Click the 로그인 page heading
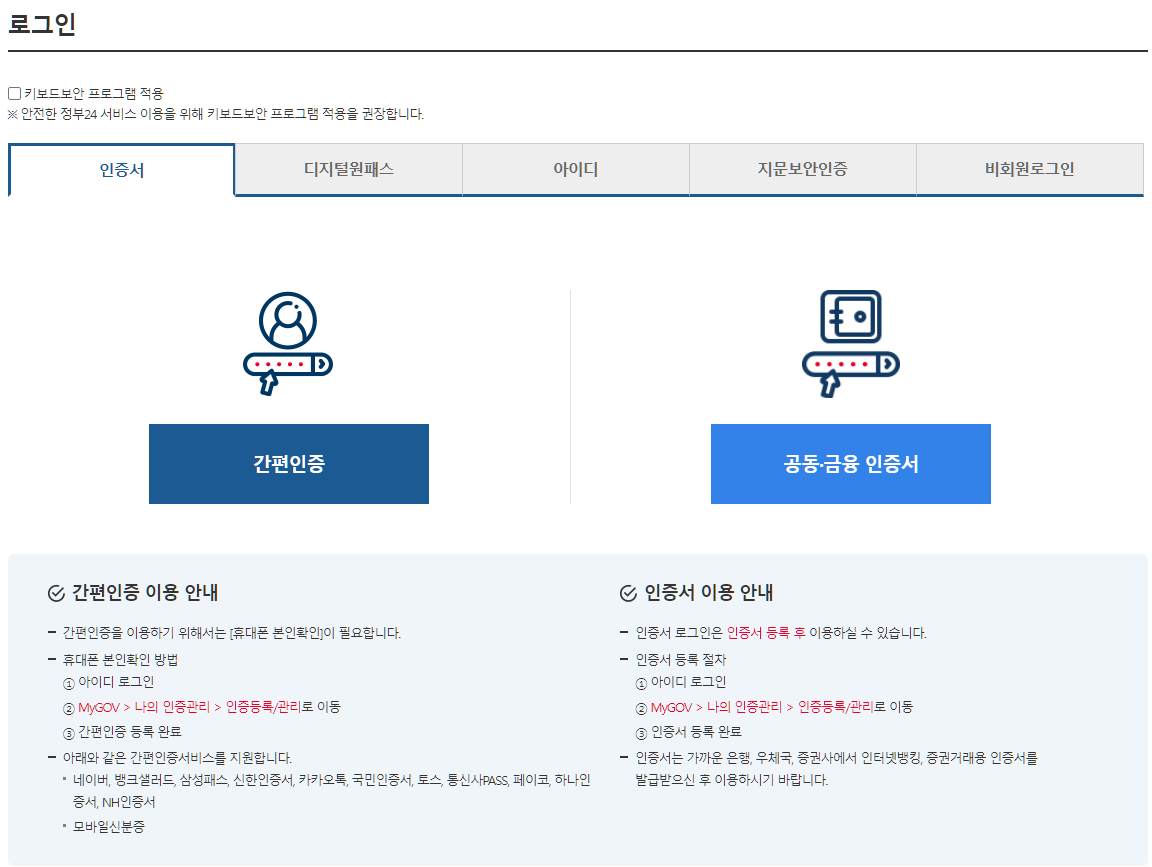This screenshot has height=867, width=1152. point(42,24)
